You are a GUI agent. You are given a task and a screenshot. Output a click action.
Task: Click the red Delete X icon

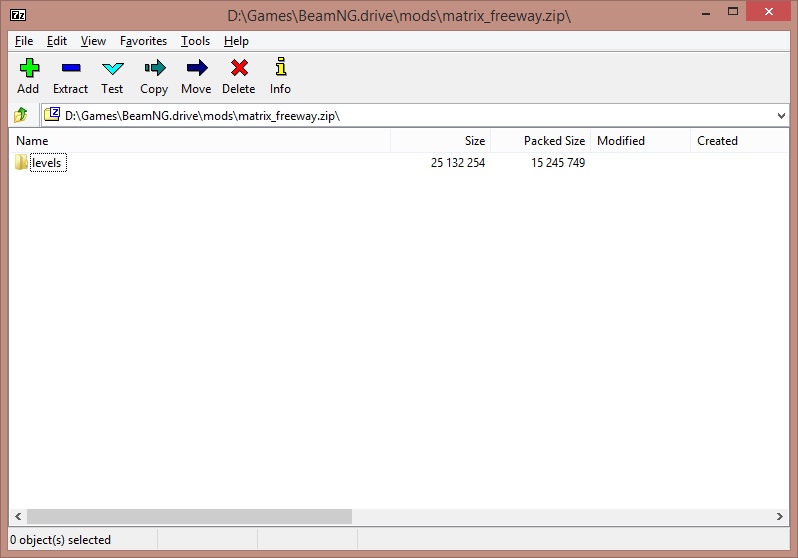(x=239, y=67)
